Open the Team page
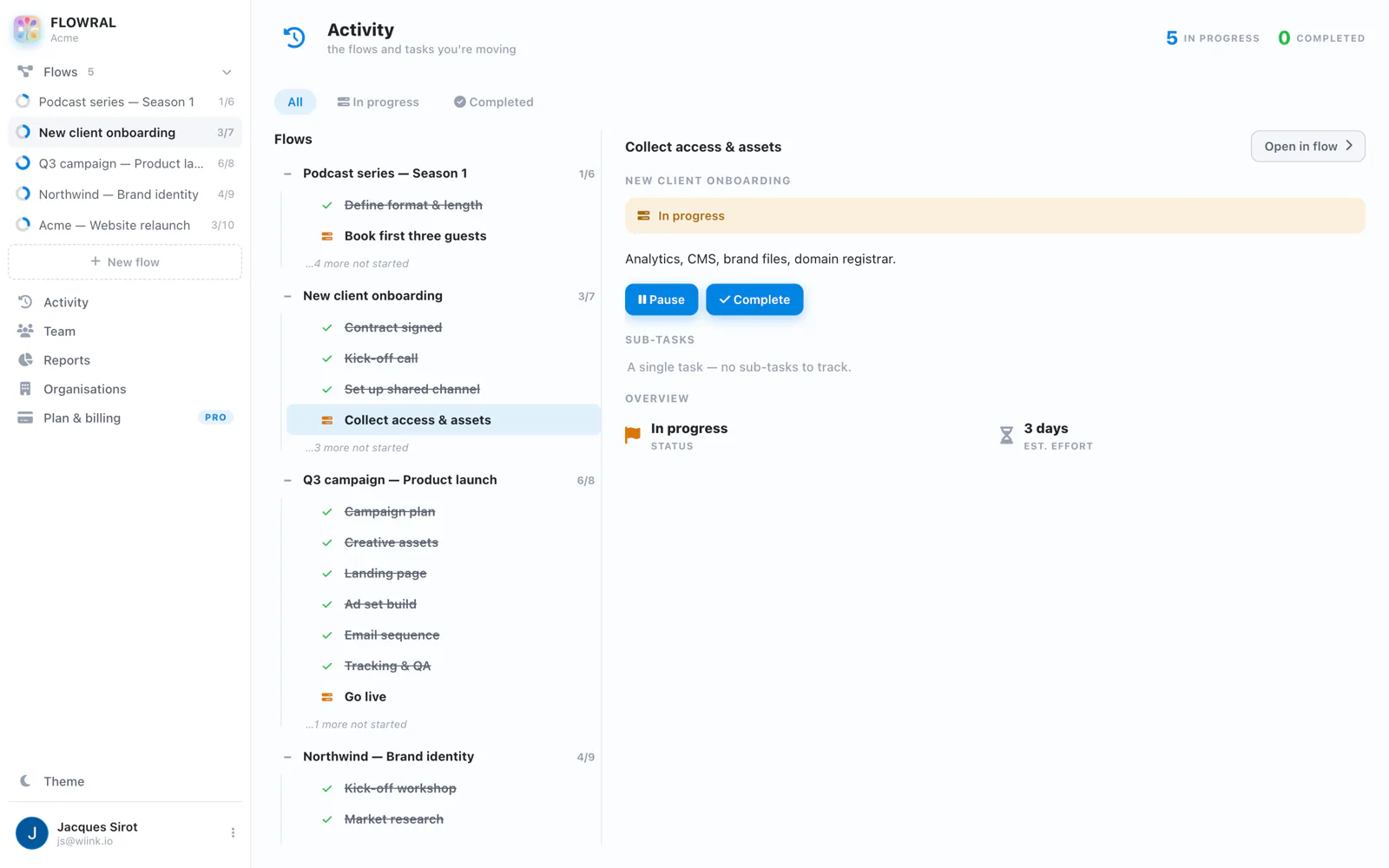Viewport: 1389px width, 868px height. 125,331
